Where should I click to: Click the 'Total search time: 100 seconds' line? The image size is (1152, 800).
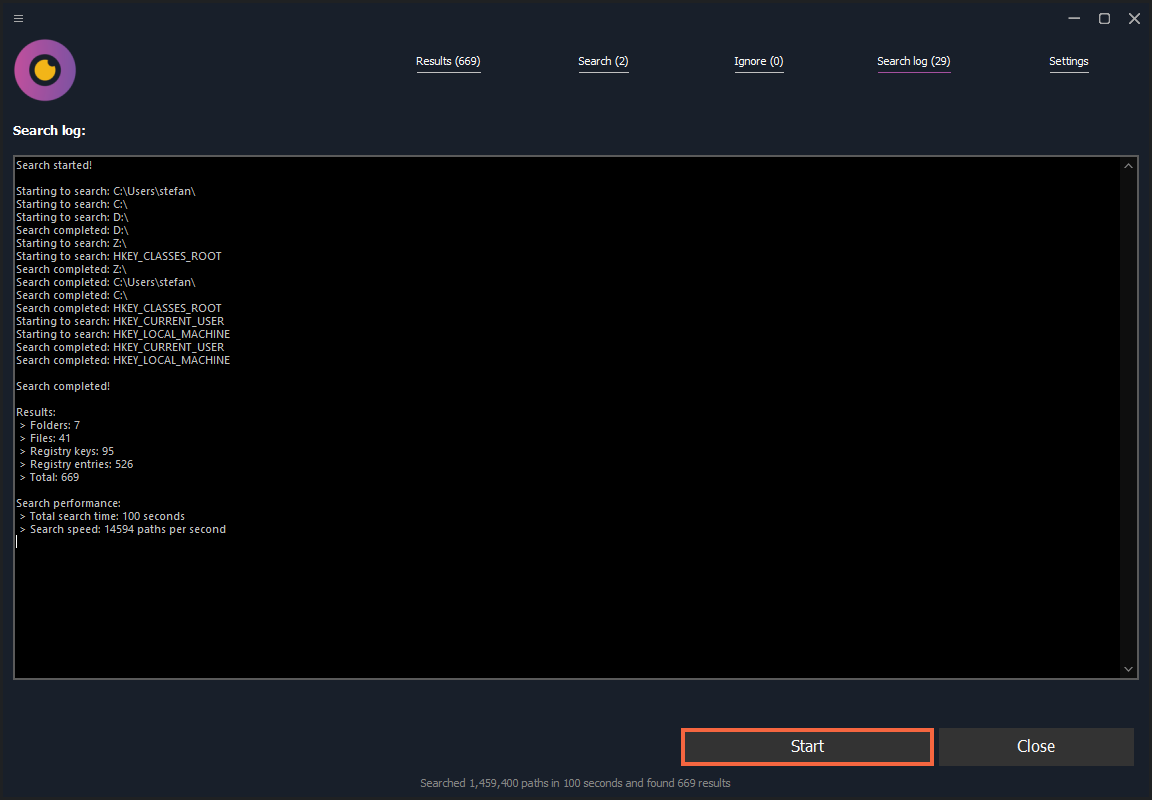pos(104,515)
